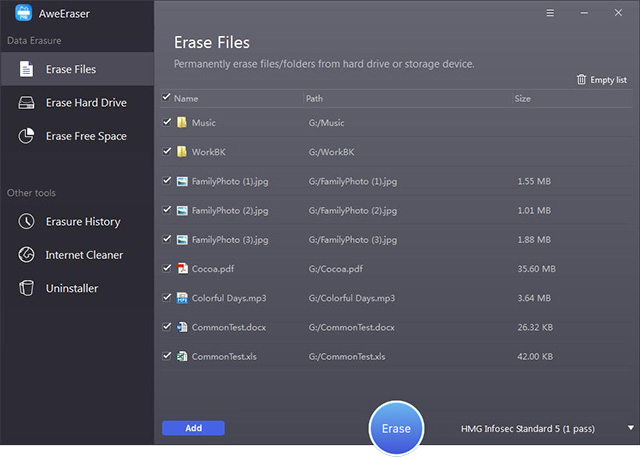Click the FamilyPhoto (2).jpg image icon
Image resolution: width=640 pixels, height=459 pixels.
[x=182, y=211]
